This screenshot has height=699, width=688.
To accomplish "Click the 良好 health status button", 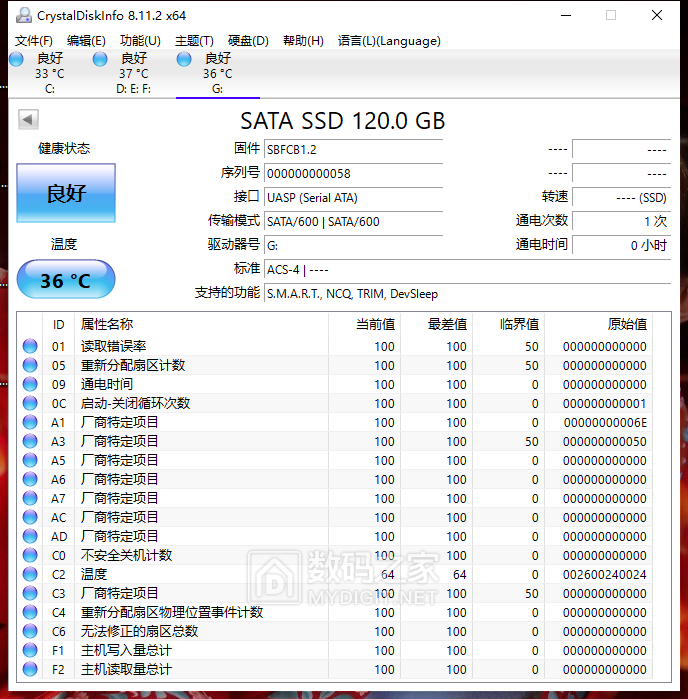I will (66, 193).
